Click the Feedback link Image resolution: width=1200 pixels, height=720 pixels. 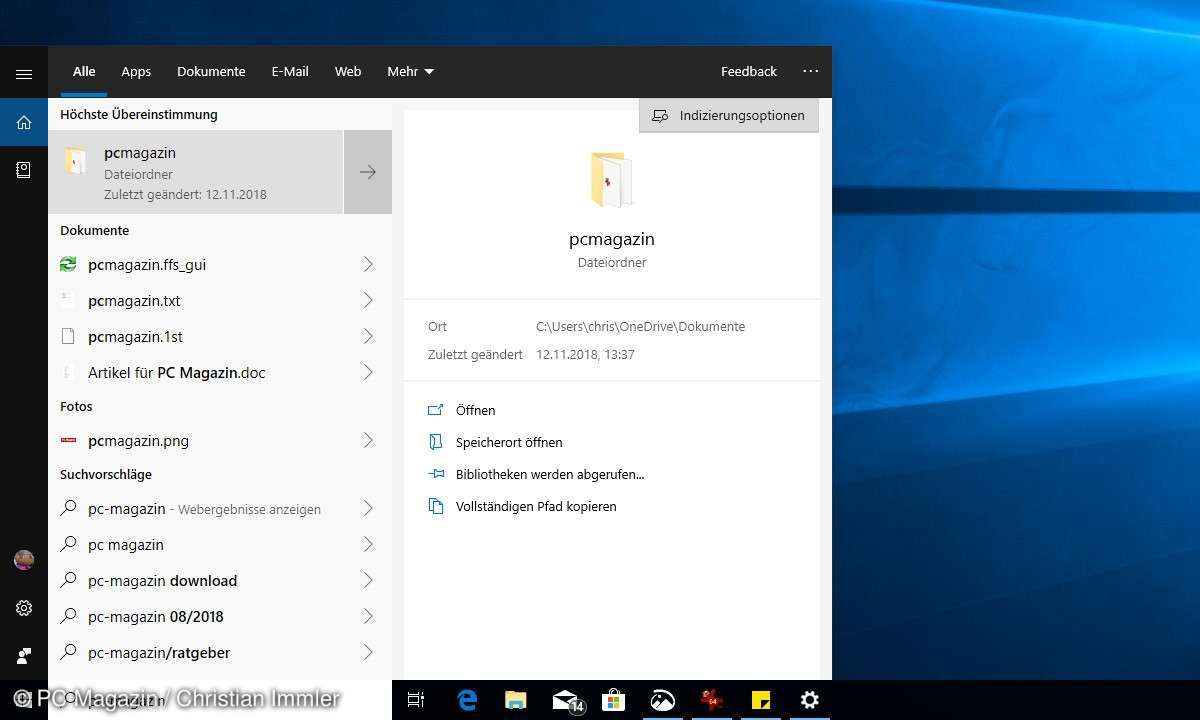pyautogui.click(x=749, y=71)
